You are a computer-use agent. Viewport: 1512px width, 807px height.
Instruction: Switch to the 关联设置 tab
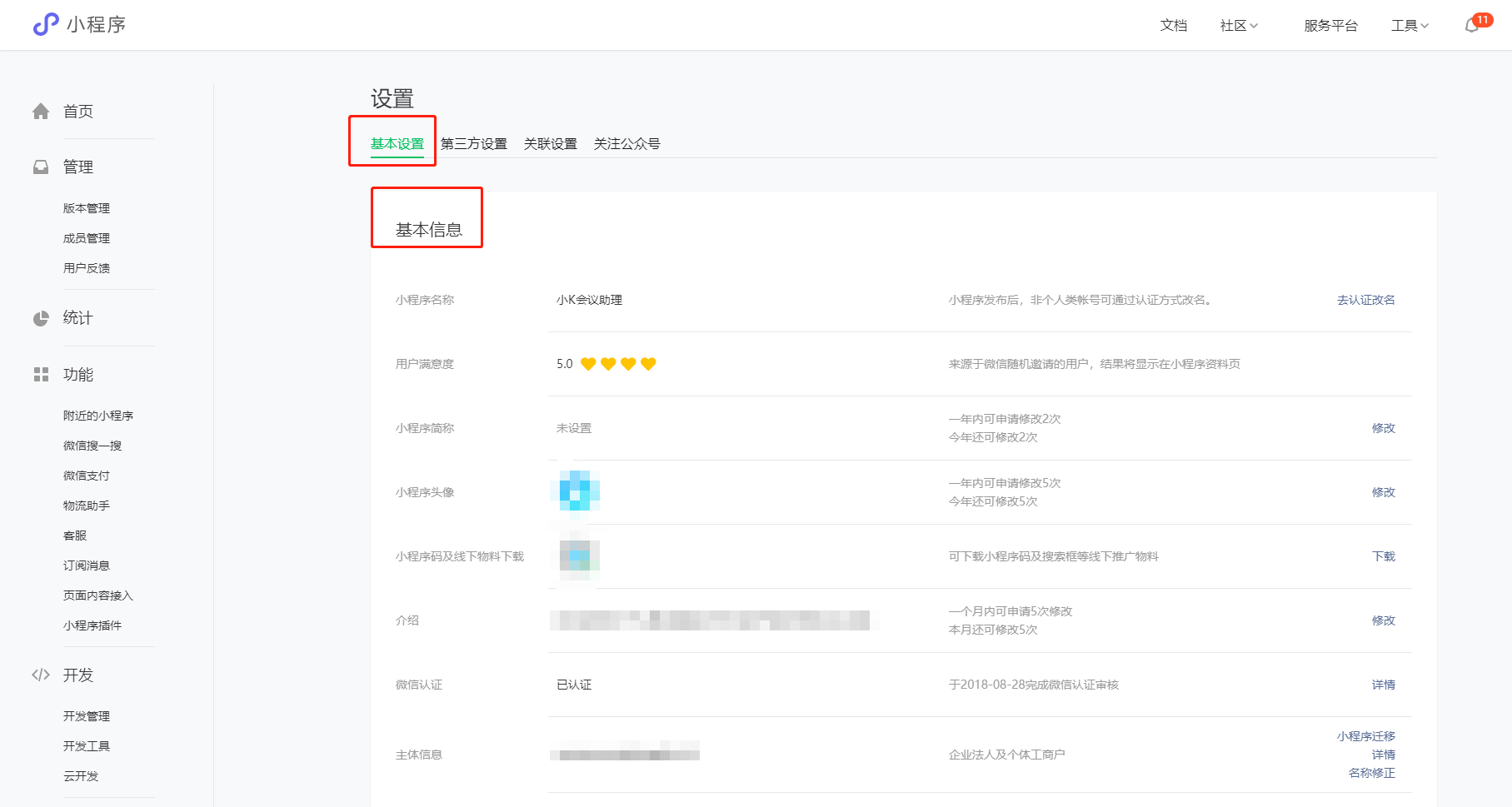coord(551,144)
